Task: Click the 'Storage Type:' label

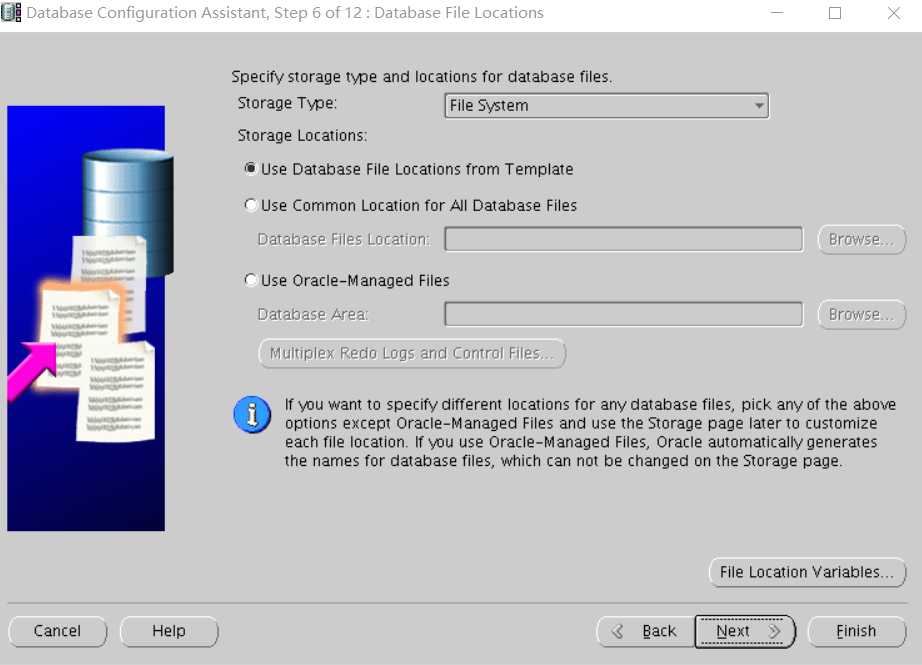Action: (287, 103)
